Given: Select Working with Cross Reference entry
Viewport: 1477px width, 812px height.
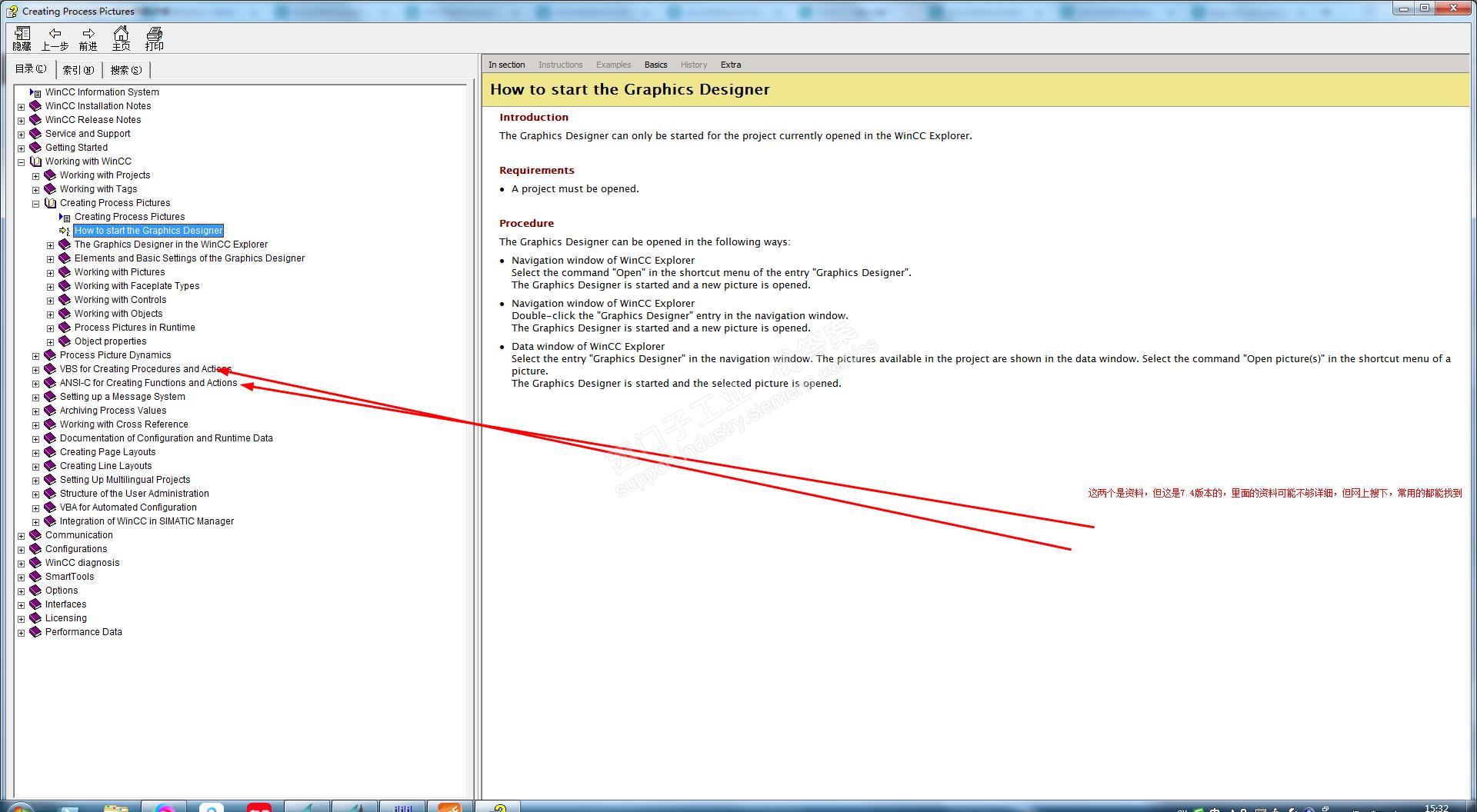Looking at the screenshot, I should [124, 424].
